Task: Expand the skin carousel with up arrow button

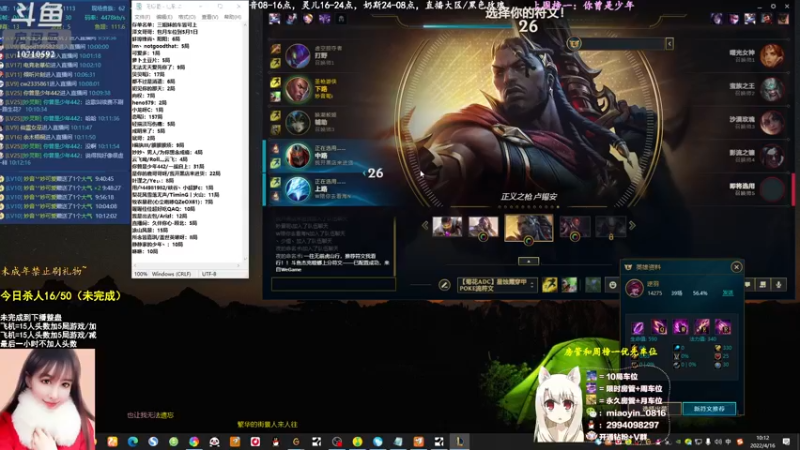Action: point(529,261)
